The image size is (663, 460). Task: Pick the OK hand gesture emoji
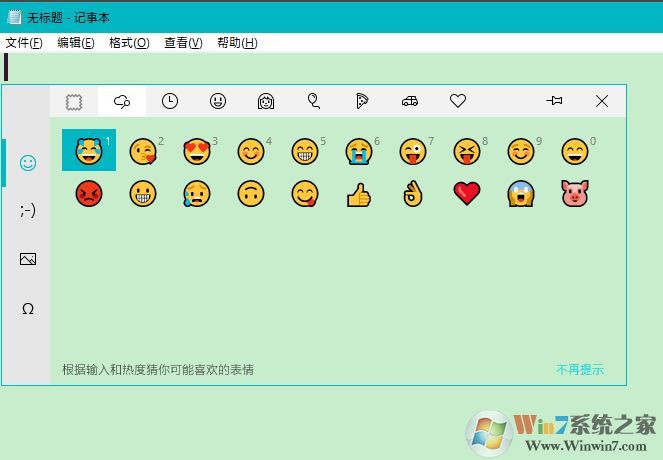(x=413, y=194)
